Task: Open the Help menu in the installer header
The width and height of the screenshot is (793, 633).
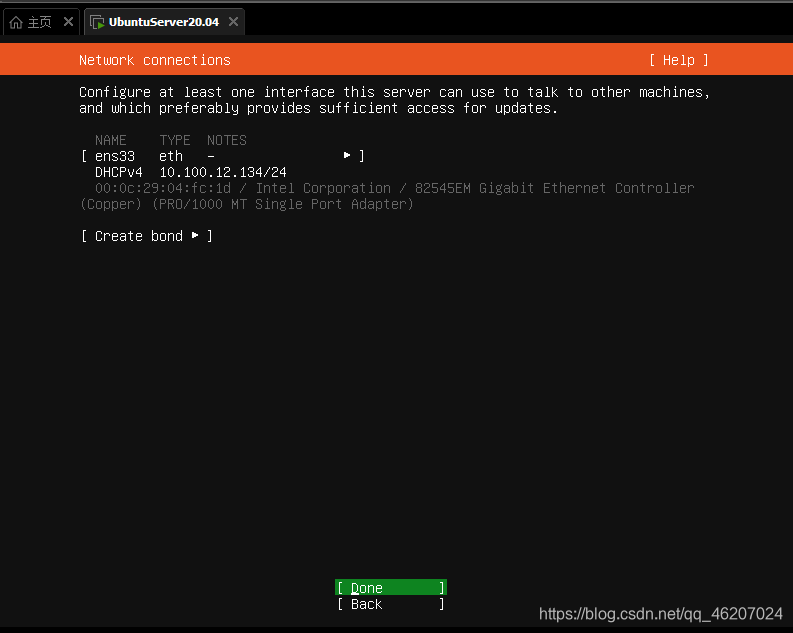Action: click(679, 60)
